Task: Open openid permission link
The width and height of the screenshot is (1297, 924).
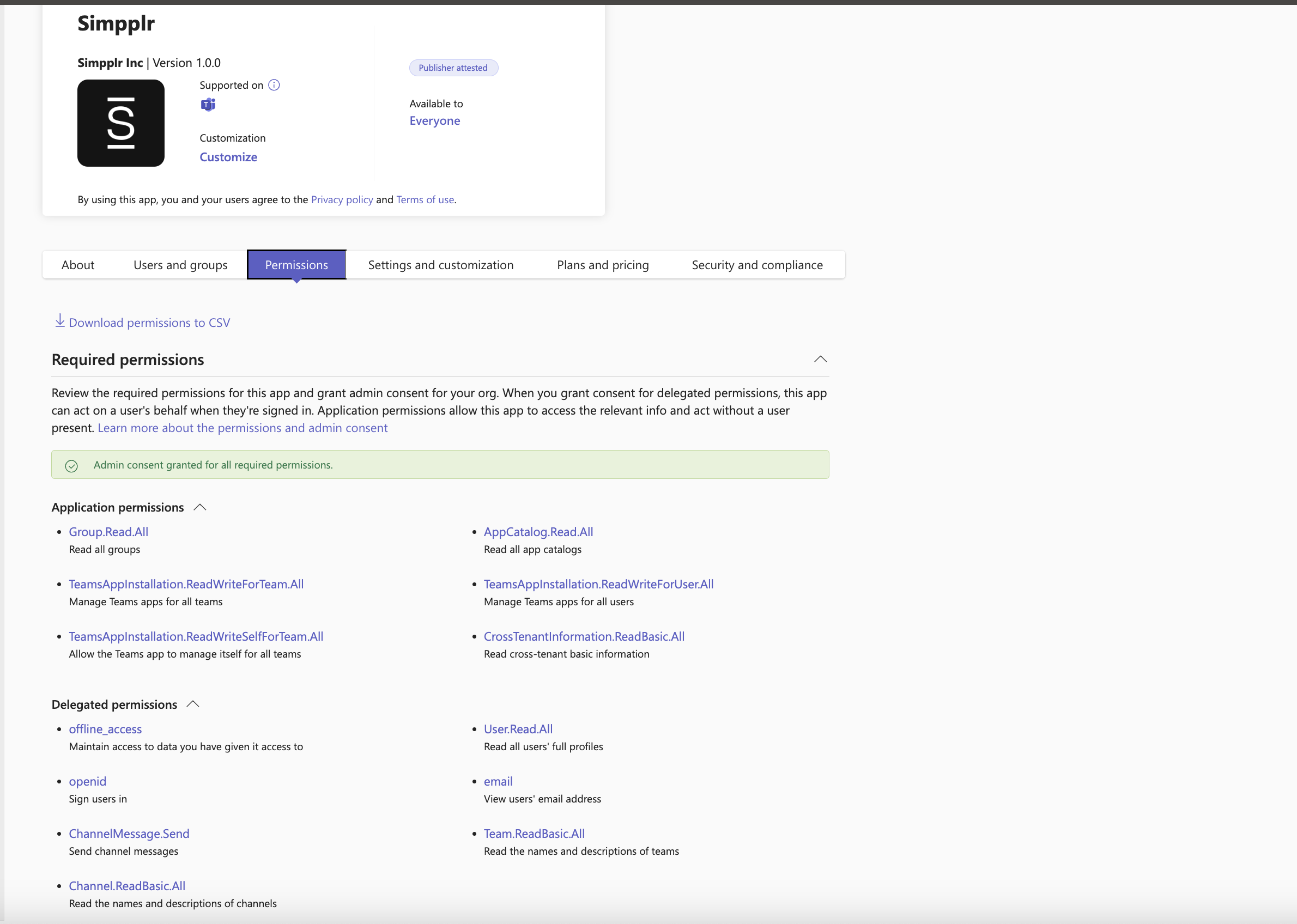Action: [88, 781]
